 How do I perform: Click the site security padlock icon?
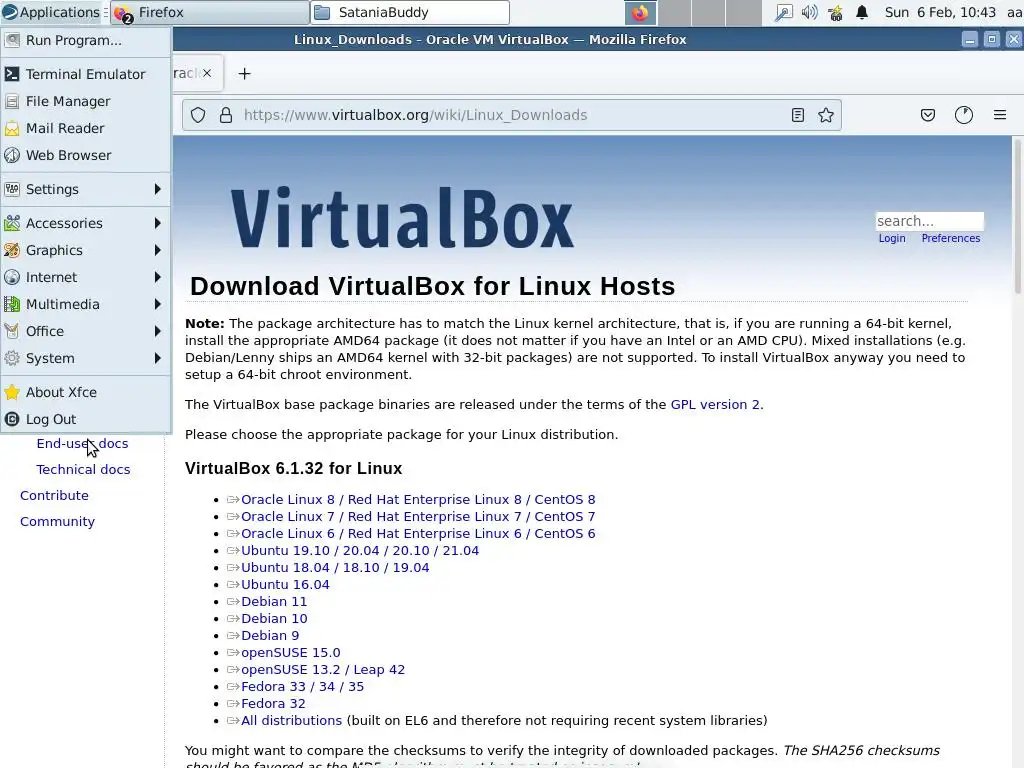(x=226, y=116)
